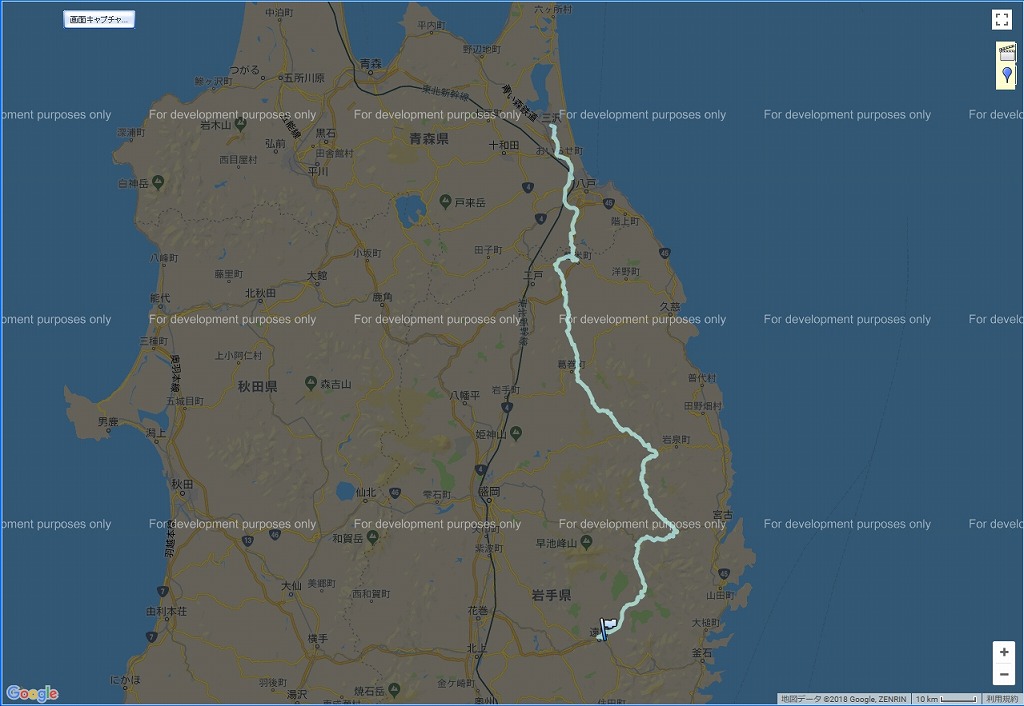Click the 岩木山 mountain icon

pos(192,127)
